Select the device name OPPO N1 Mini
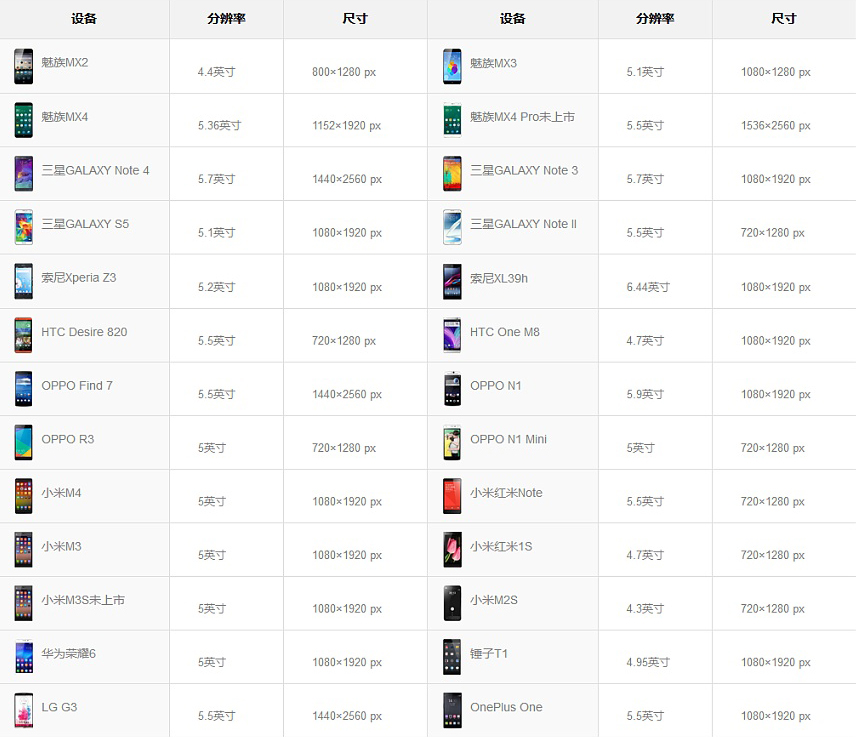Screen dimensions: 856x737 point(508,439)
